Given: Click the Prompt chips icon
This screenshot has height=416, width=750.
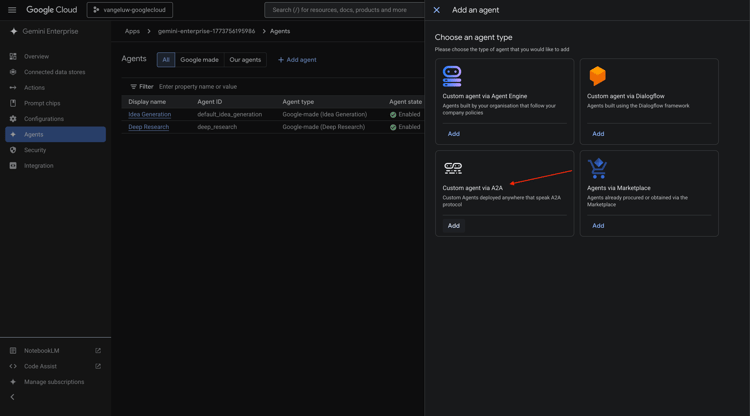Looking at the screenshot, I should [13, 103].
